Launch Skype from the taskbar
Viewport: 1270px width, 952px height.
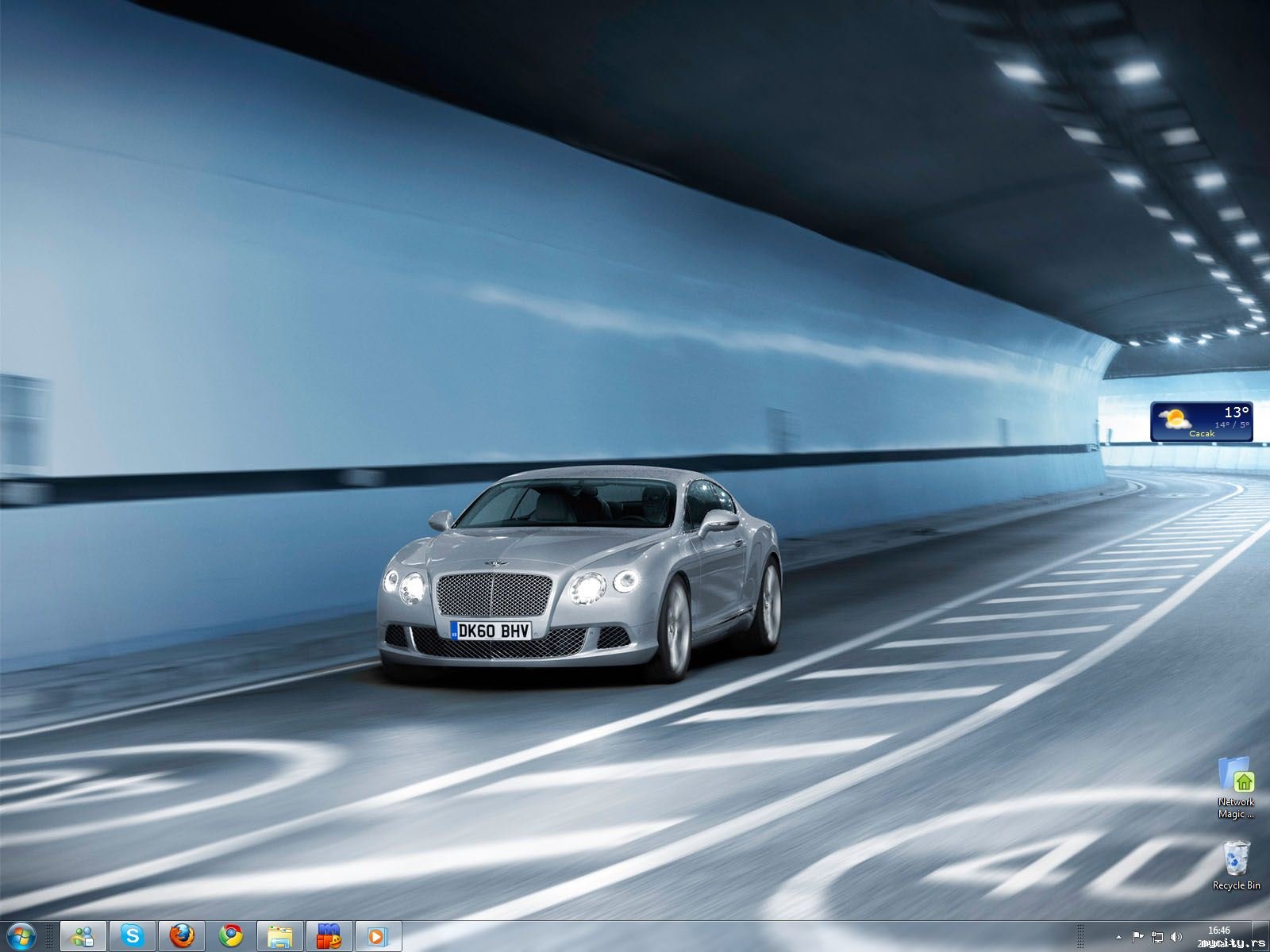coord(132,936)
